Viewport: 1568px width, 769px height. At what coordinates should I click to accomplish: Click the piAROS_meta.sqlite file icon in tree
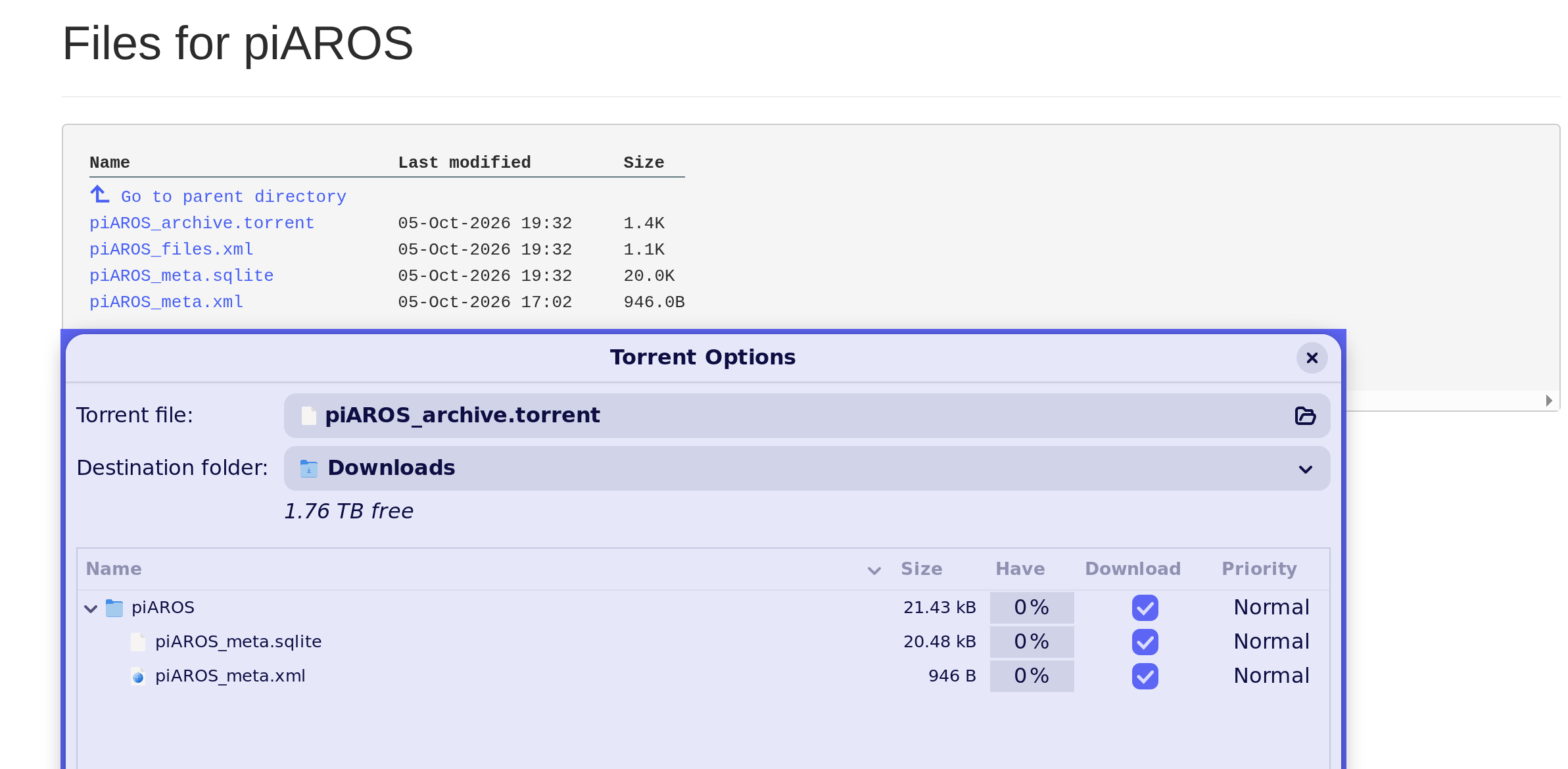click(138, 642)
